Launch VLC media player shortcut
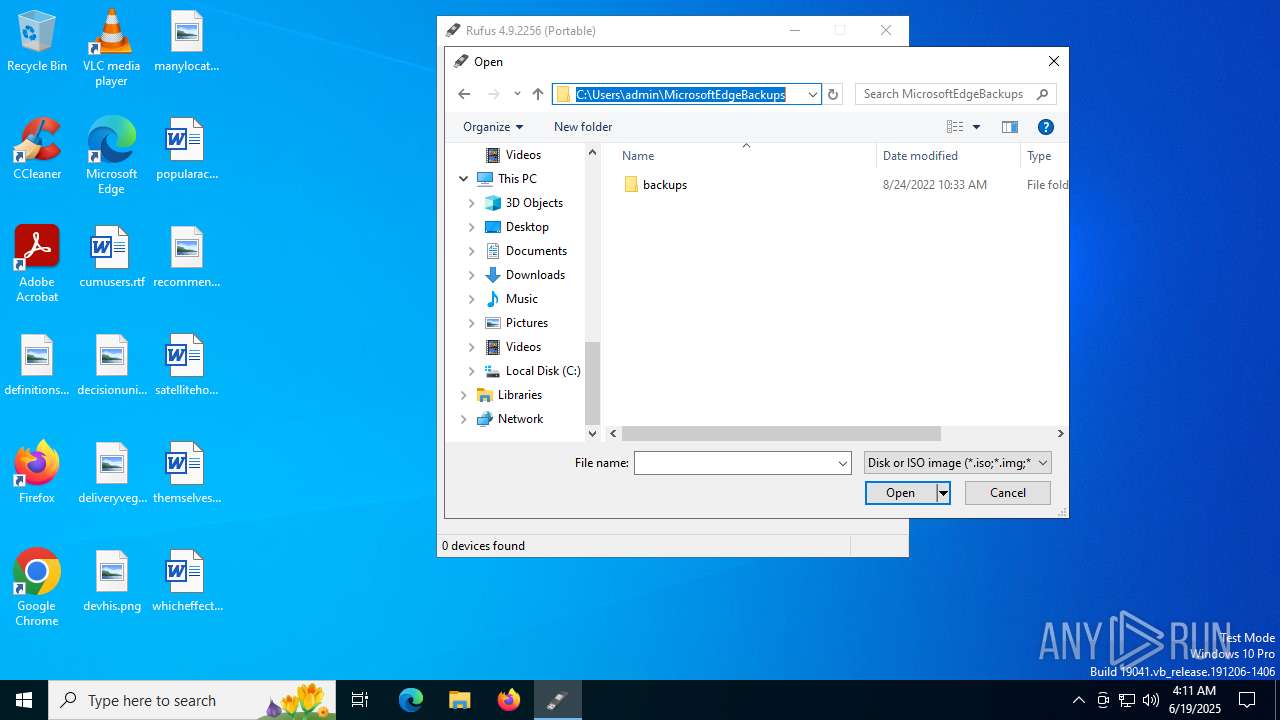This screenshot has width=1280, height=720. pos(111,48)
